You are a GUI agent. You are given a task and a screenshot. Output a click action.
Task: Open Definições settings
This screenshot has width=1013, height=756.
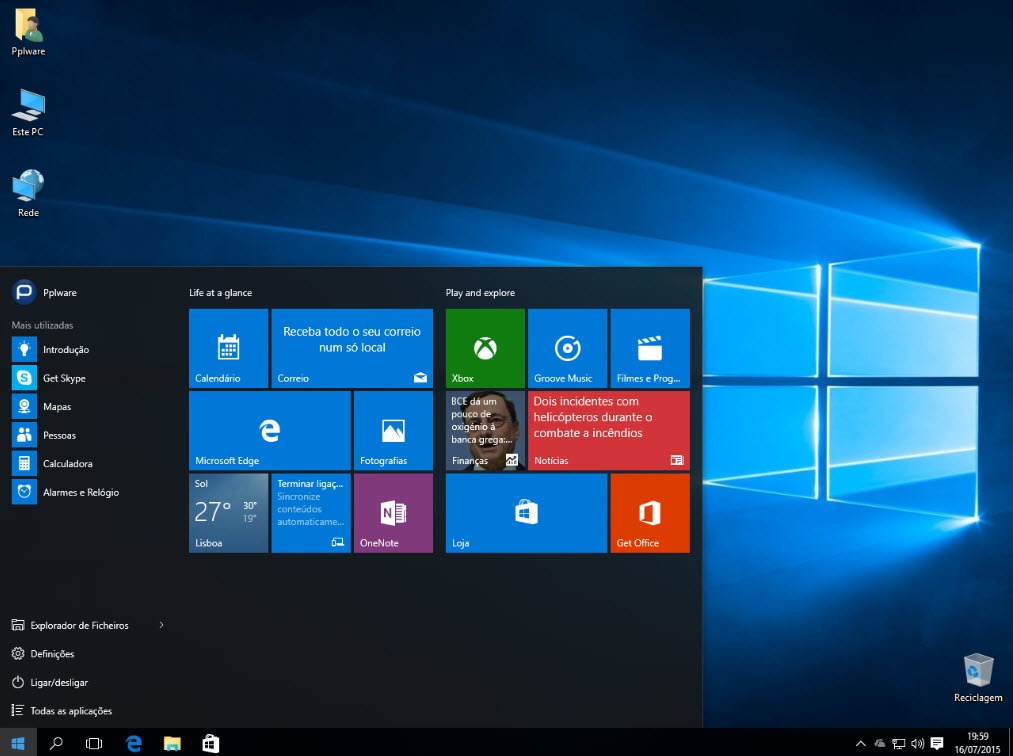coord(52,654)
